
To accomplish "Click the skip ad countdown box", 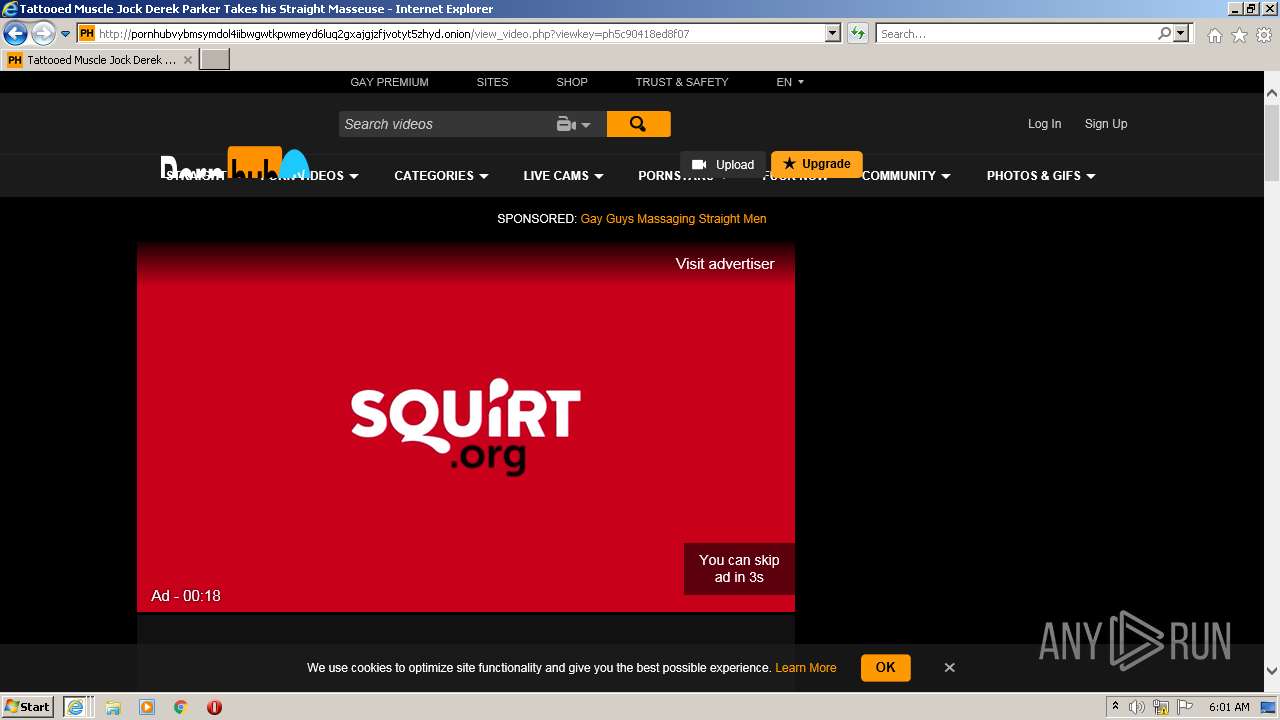I will click(739, 569).
